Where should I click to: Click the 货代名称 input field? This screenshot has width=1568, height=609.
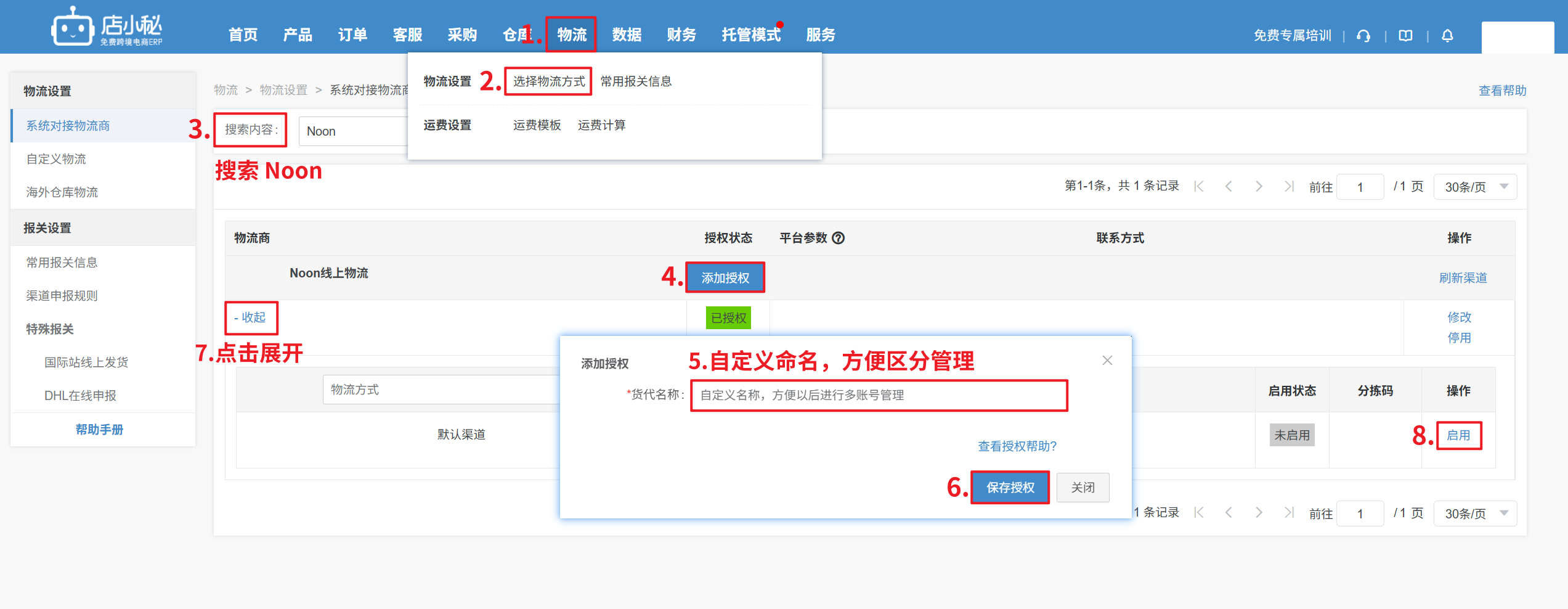(879, 395)
